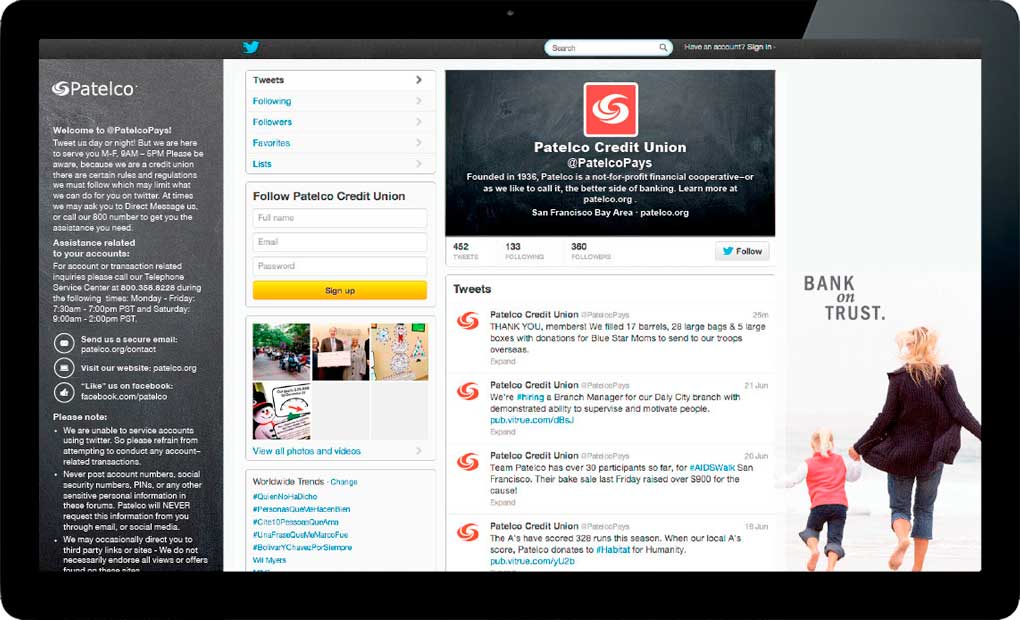Change the Worldwide Trends location

343,482
